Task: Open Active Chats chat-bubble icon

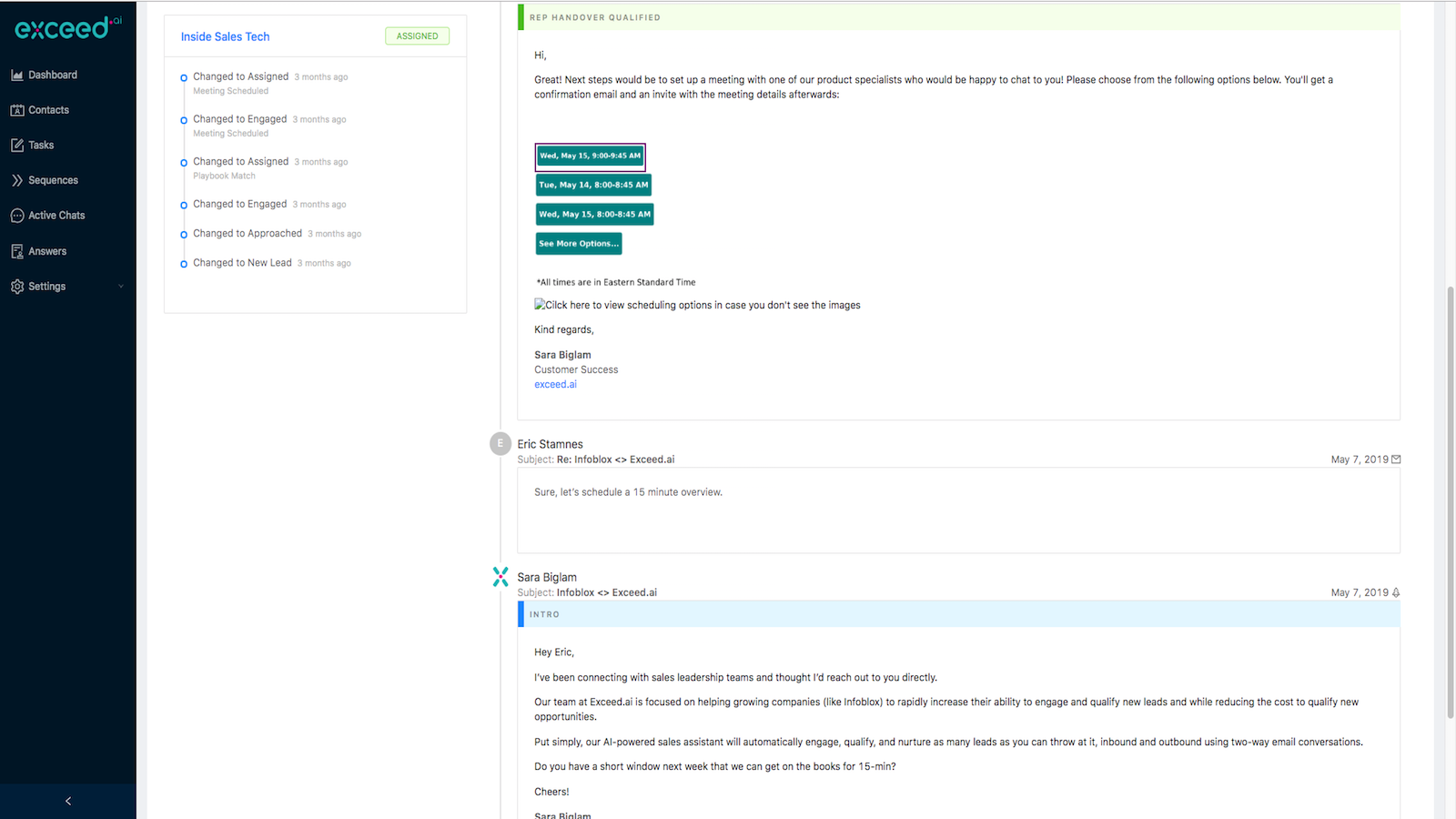Action: pos(17,215)
